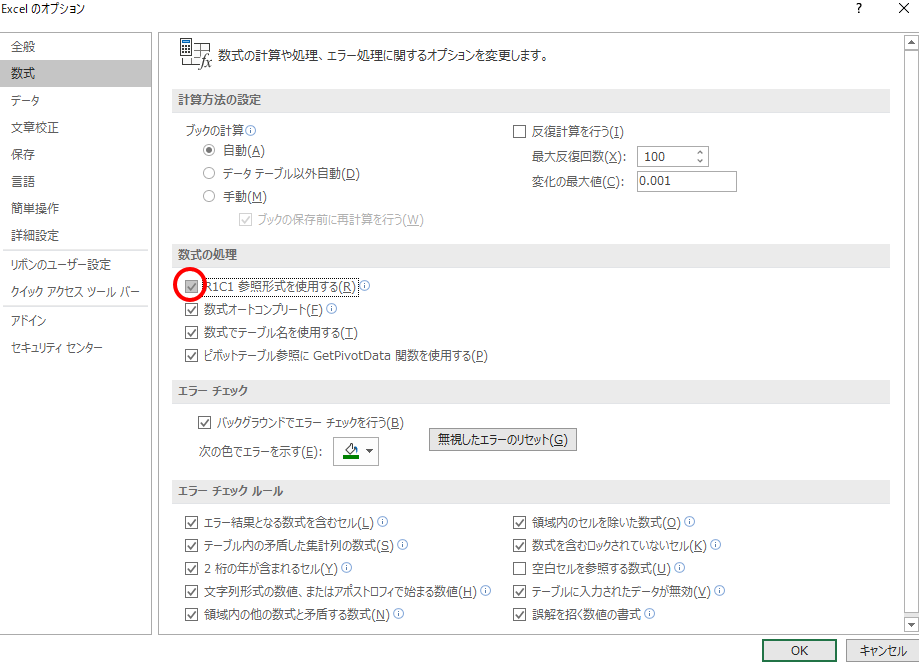The image size is (919, 664).
Task: Click info icon beside 文字列形式の数値
Action: pos(486,590)
